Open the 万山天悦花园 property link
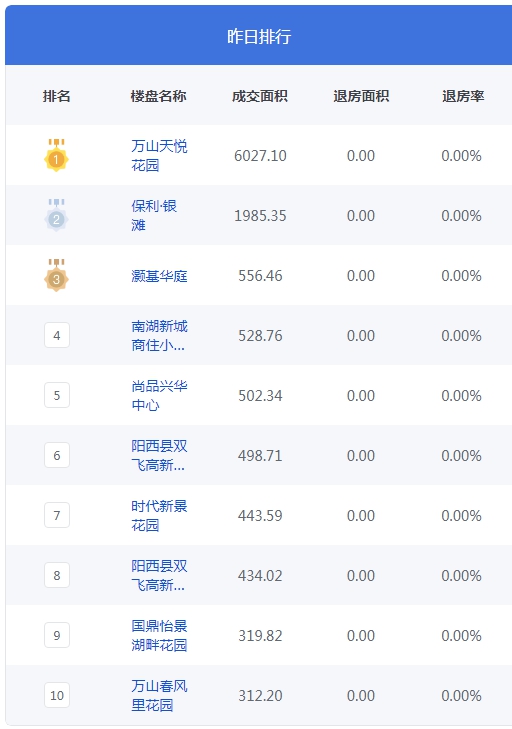 coord(159,155)
